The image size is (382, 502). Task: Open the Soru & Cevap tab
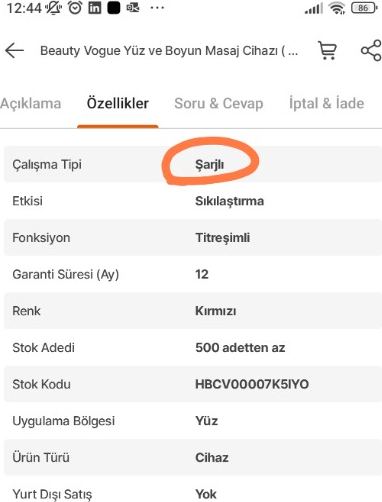point(219,103)
